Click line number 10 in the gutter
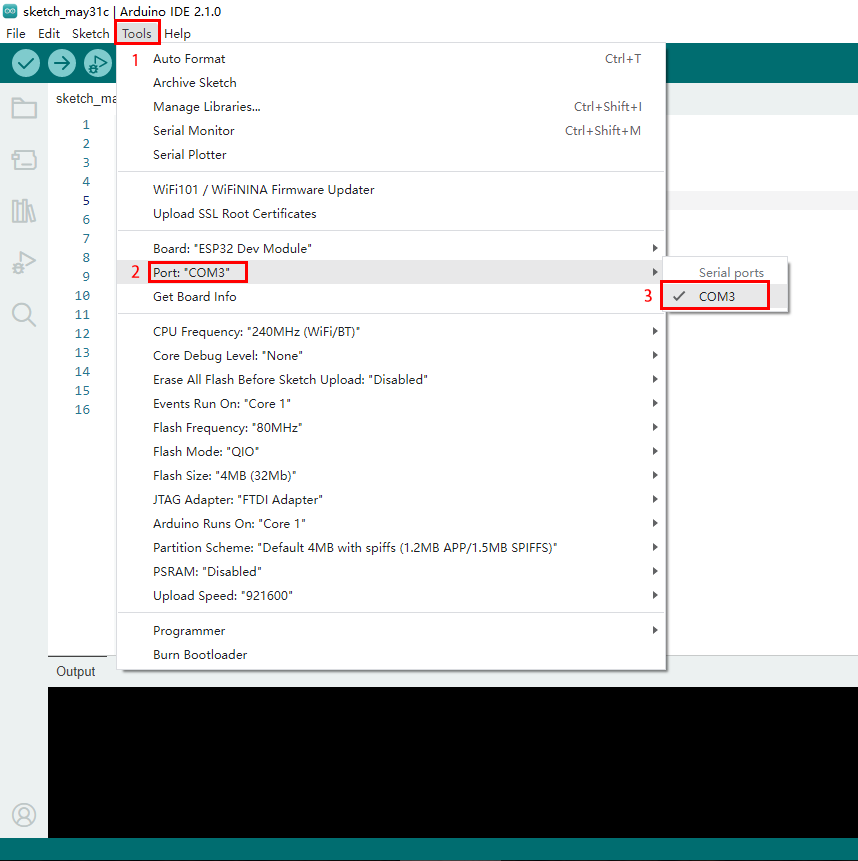 click(x=82, y=295)
